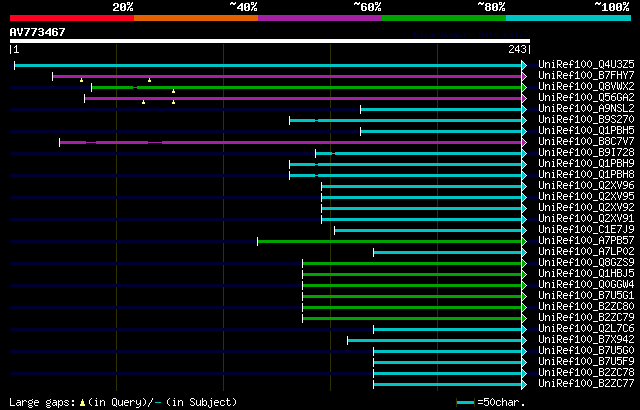Click the UniRef100_Q1PBH8 label
The width and height of the screenshot is (640, 410).
586,175
